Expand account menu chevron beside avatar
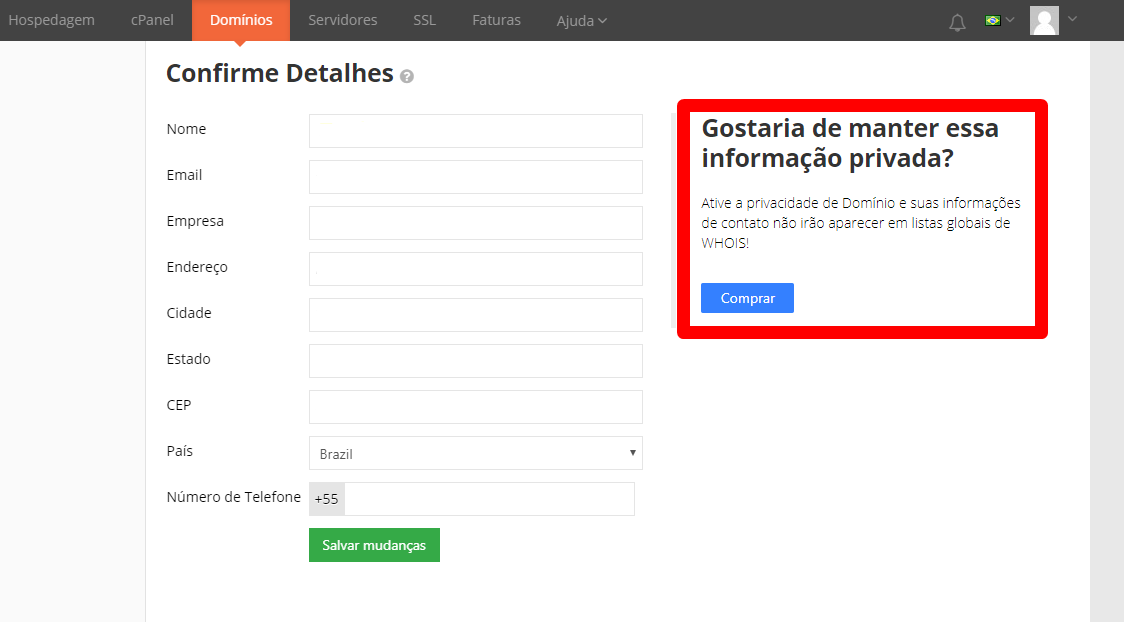The width and height of the screenshot is (1124, 622). [1073, 19]
